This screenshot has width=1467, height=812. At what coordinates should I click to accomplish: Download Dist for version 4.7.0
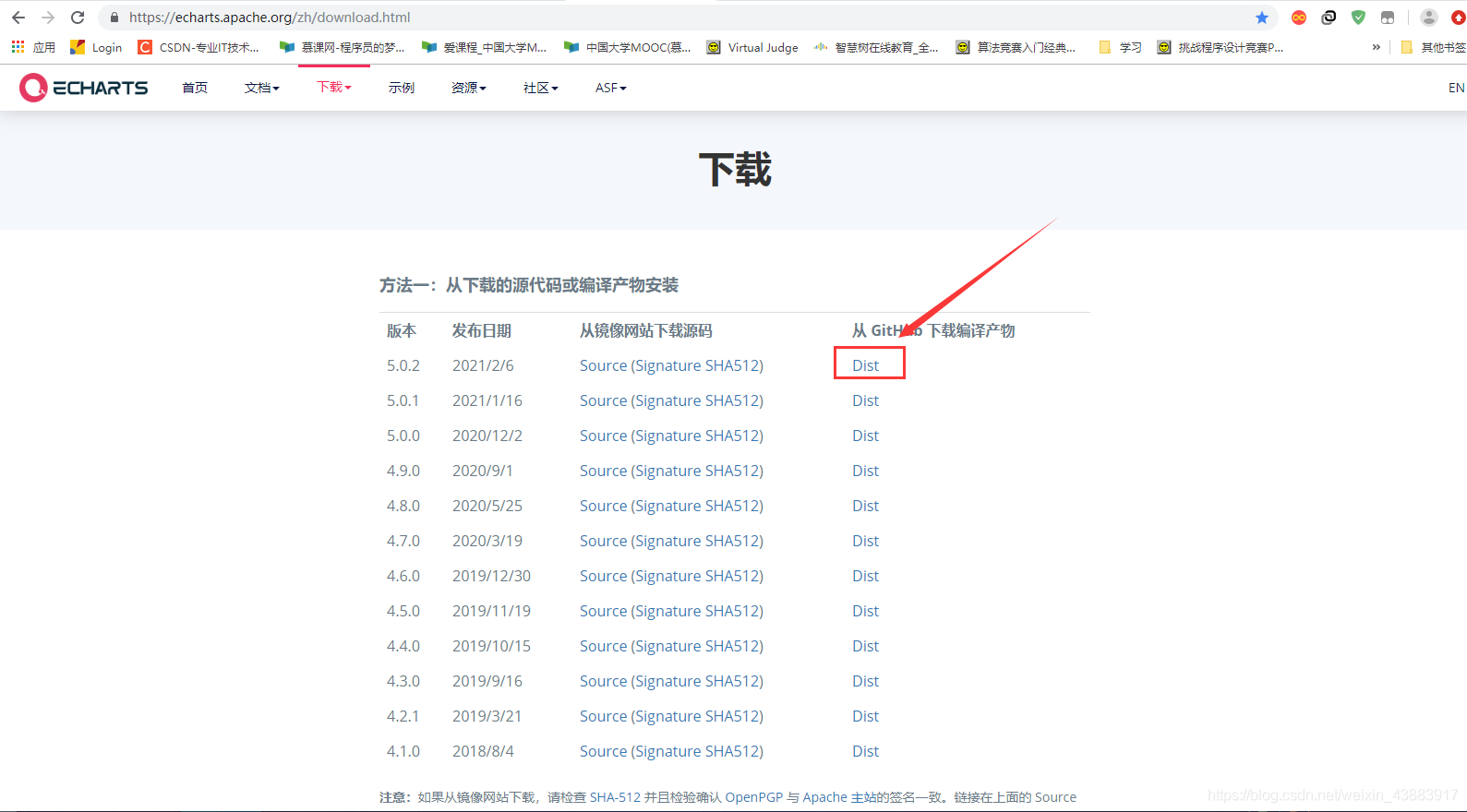coord(865,541)
